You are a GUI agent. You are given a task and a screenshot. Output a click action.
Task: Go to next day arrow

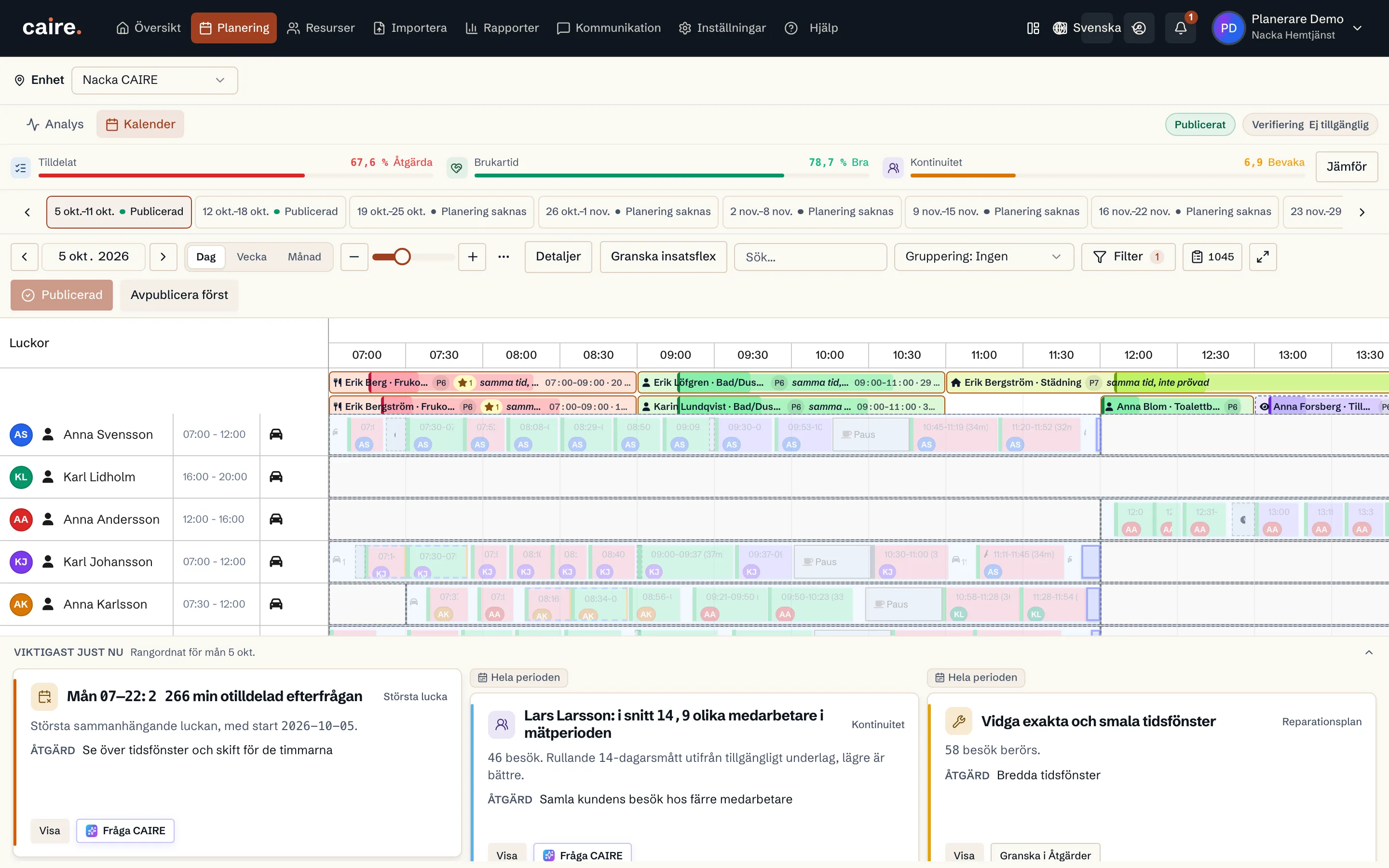coord(163,257)
